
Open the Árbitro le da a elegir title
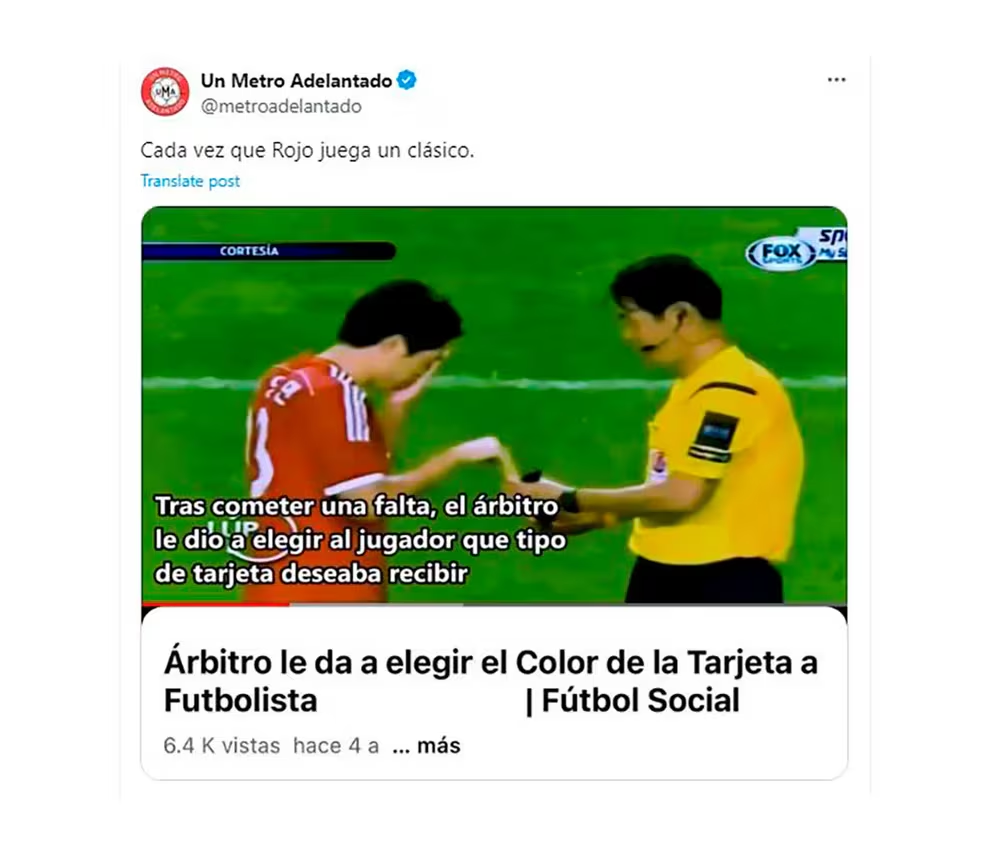[x=490, y=682]
